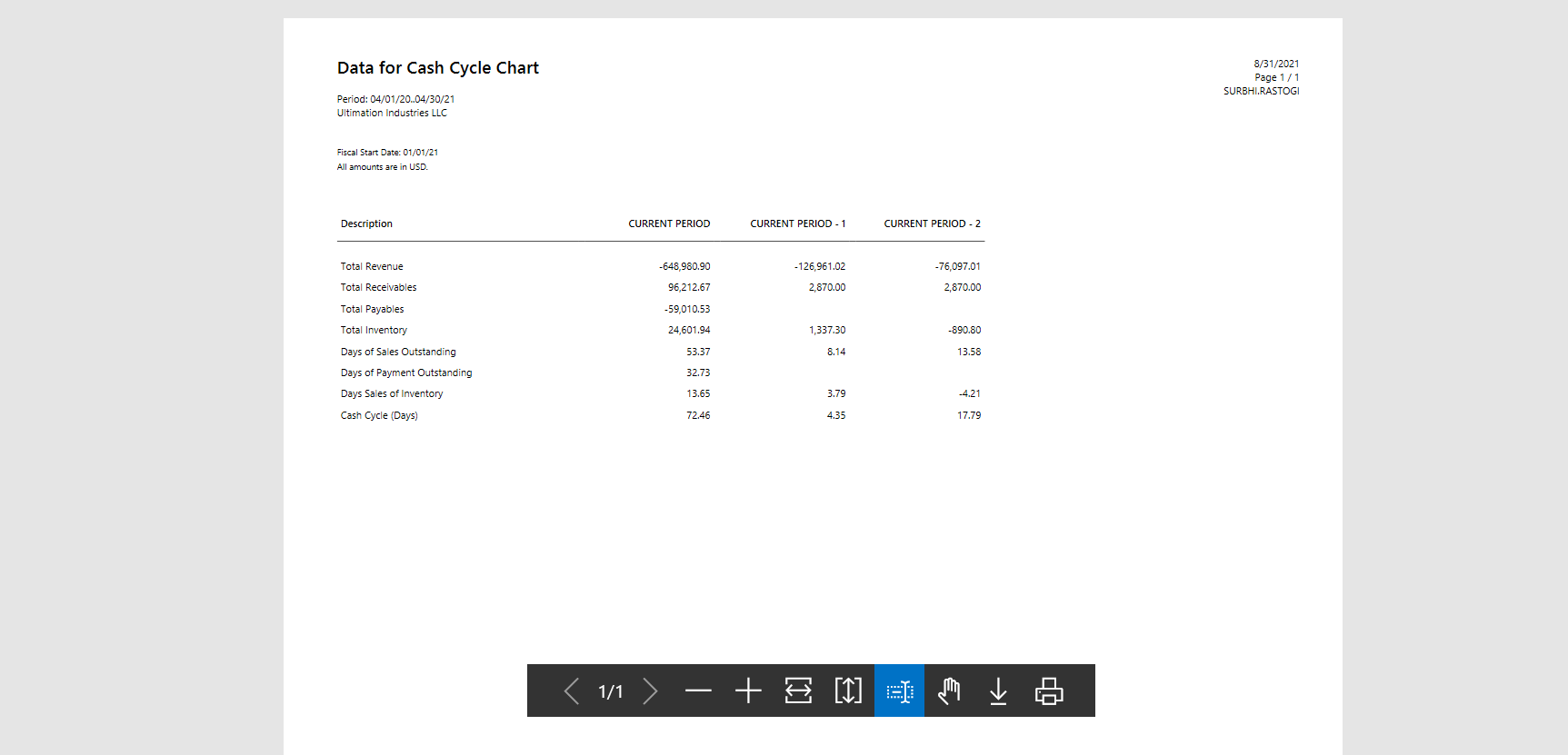1568x755 pixels.
Task: Select the 'Cash Cycle (Days)' row label
Action: [379, 415]
